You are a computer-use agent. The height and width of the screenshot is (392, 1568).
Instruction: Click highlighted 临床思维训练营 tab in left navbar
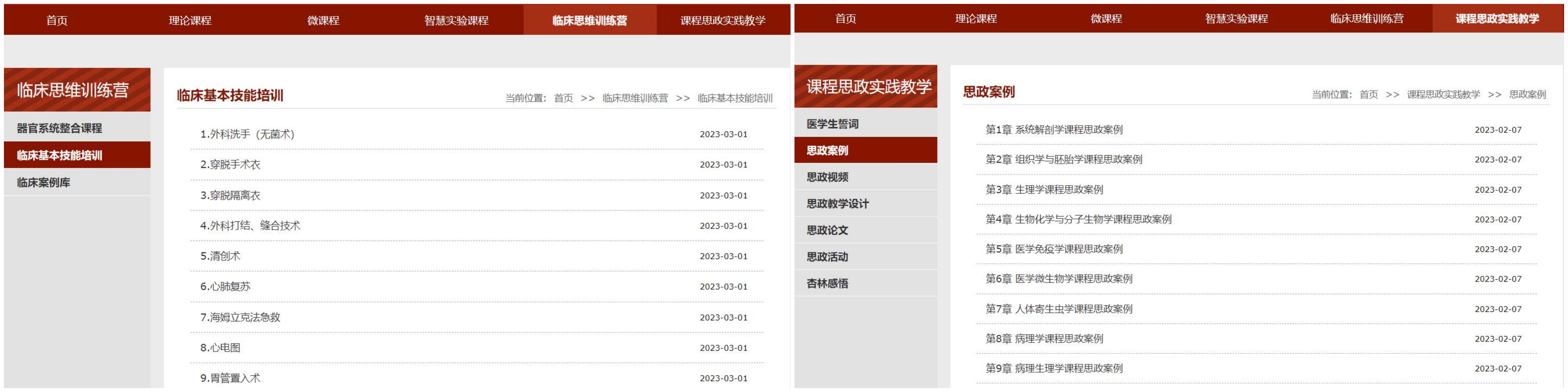589,20
